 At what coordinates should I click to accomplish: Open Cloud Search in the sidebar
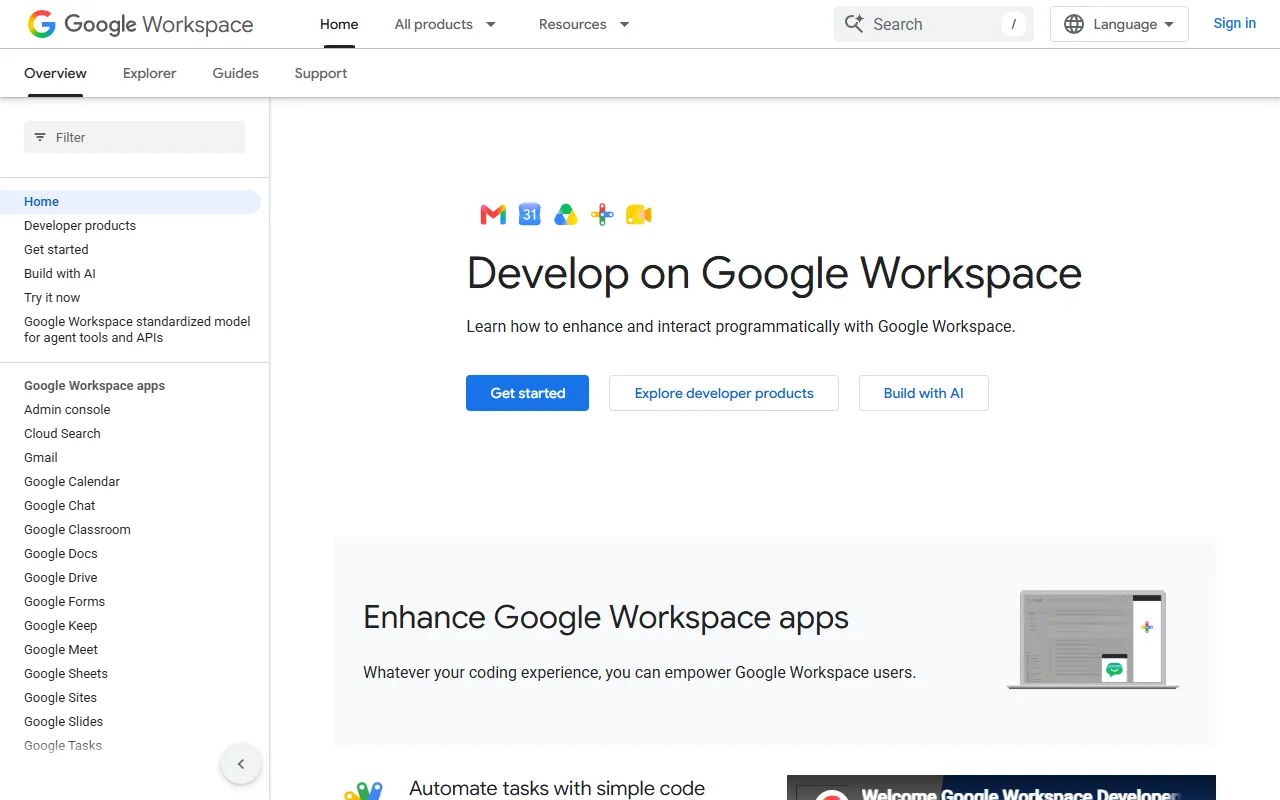click(x=62, y=434)
